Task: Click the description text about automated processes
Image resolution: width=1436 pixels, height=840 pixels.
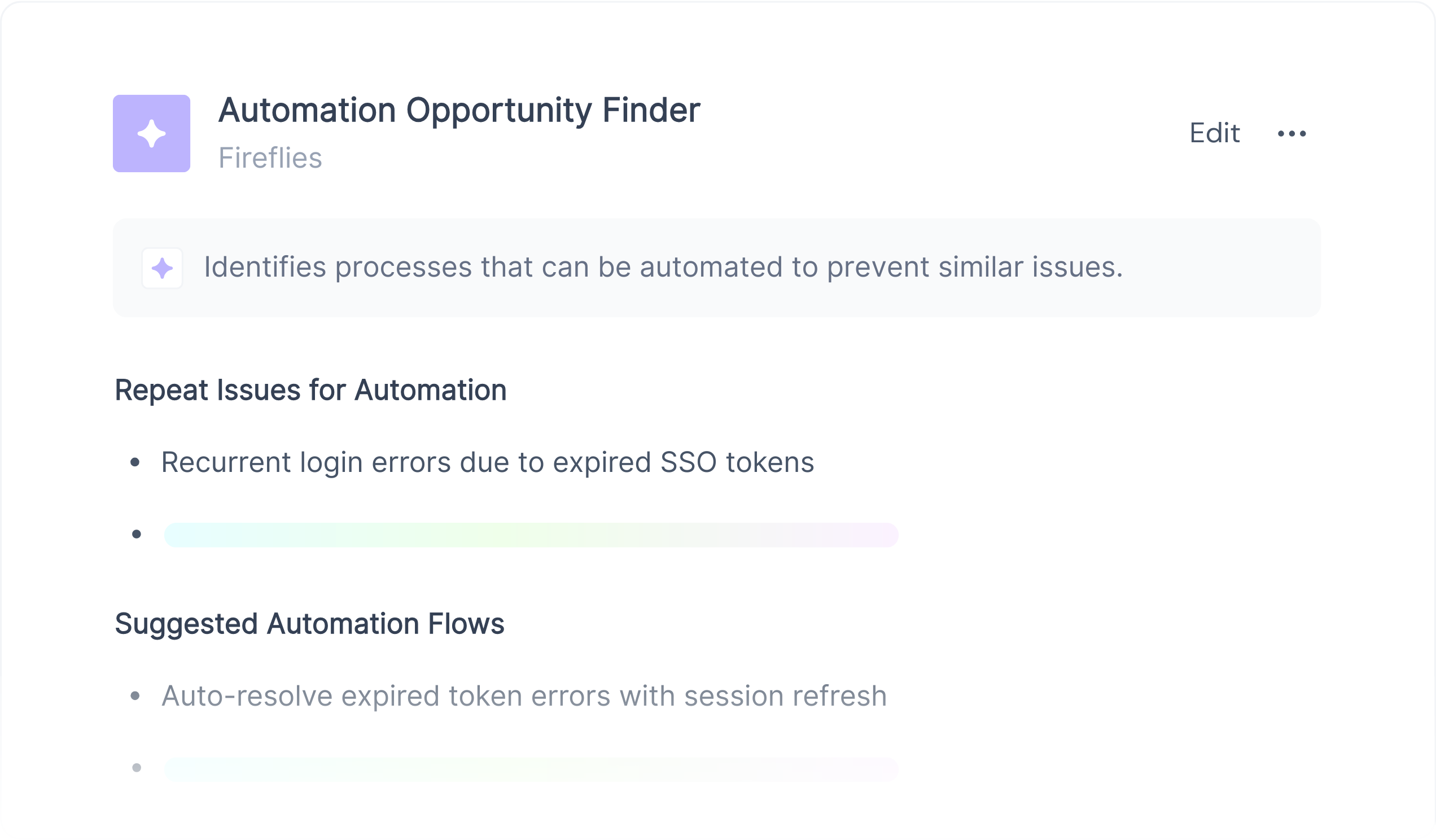Action: click(663, 266)
